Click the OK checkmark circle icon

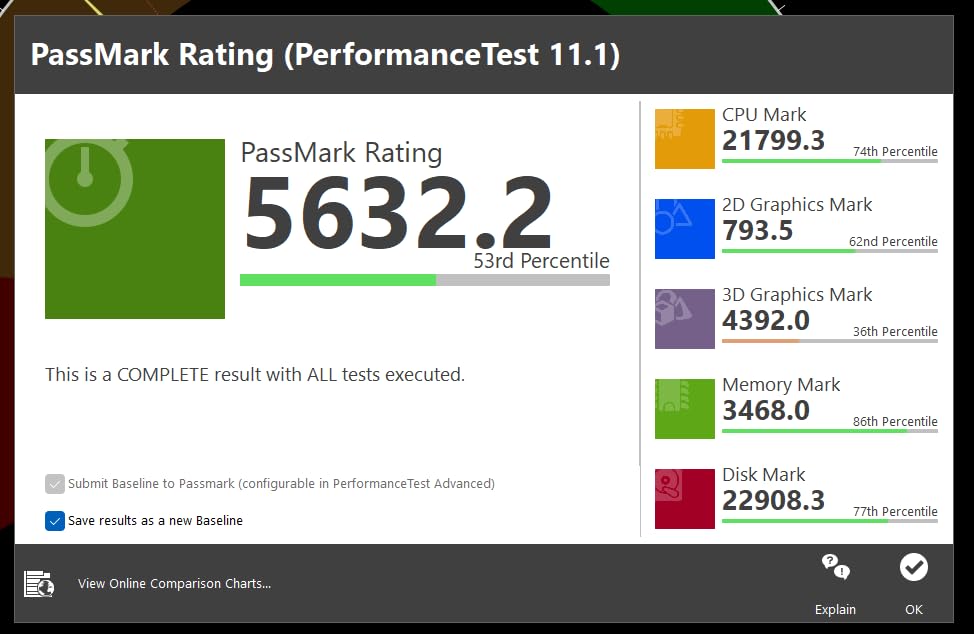point(914,567)
